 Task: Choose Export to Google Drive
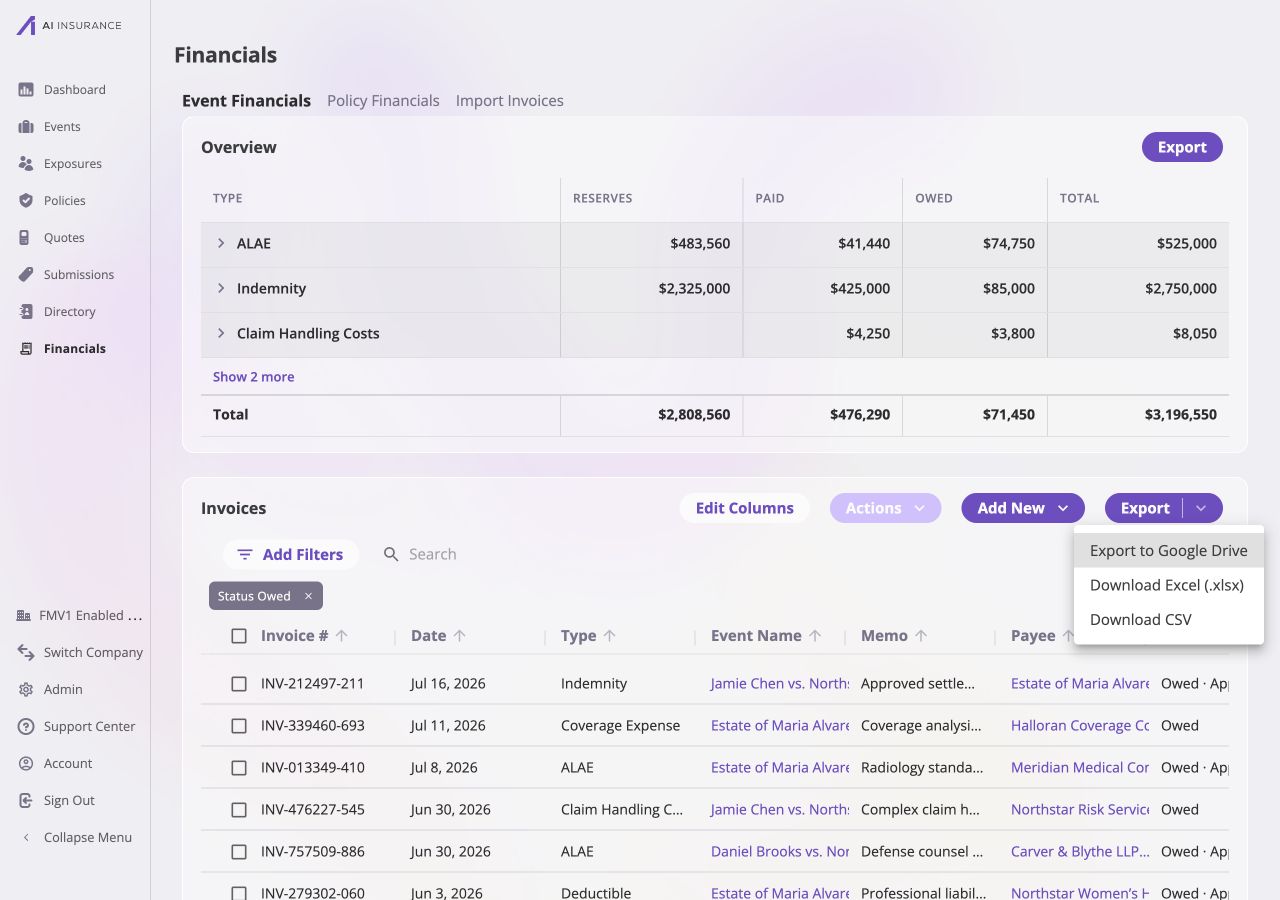click(1169, 551)
